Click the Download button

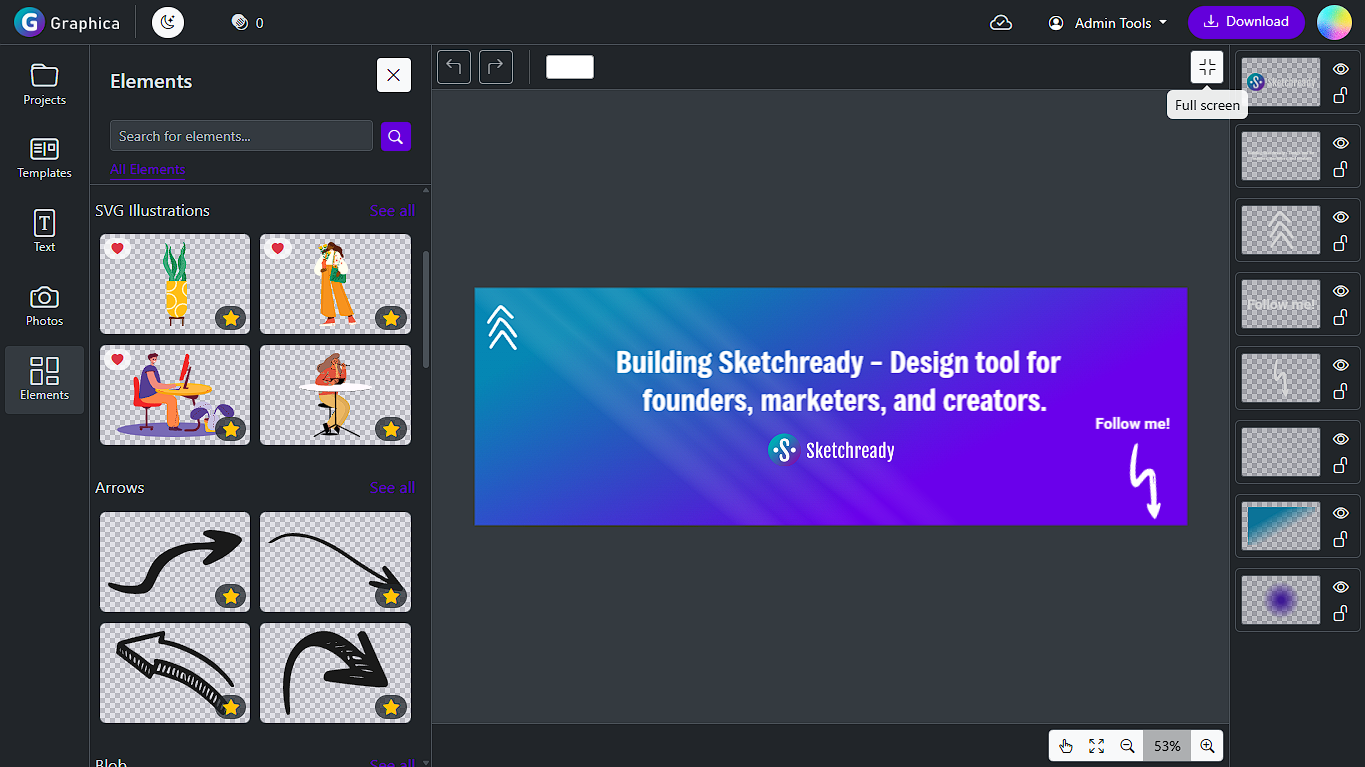pos(1246,22)
